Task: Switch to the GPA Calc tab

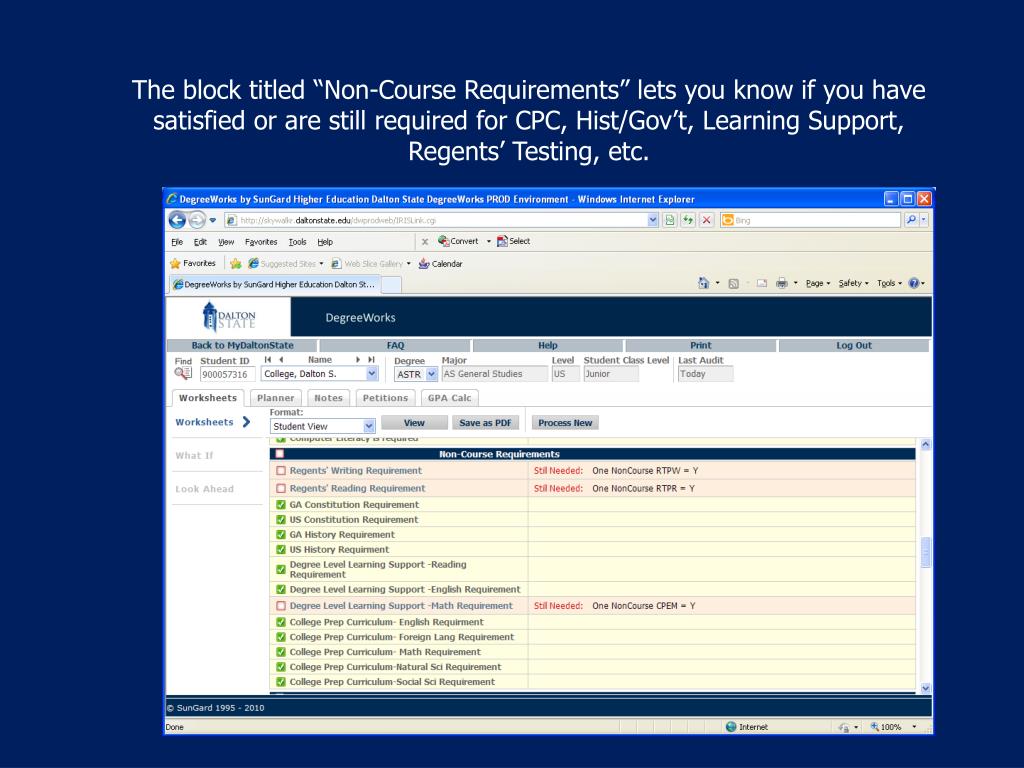Action: click(449, 398)
